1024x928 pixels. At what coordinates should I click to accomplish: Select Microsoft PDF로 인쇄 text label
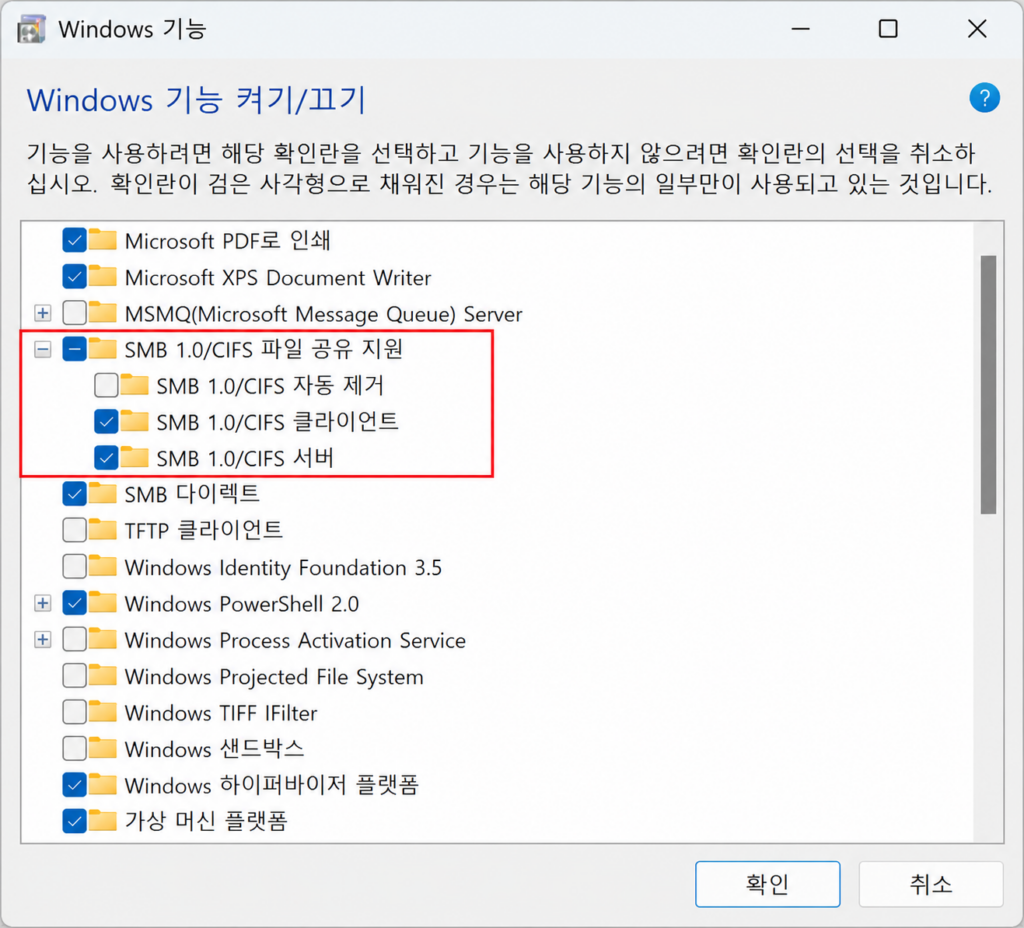[x=227, y=240]
